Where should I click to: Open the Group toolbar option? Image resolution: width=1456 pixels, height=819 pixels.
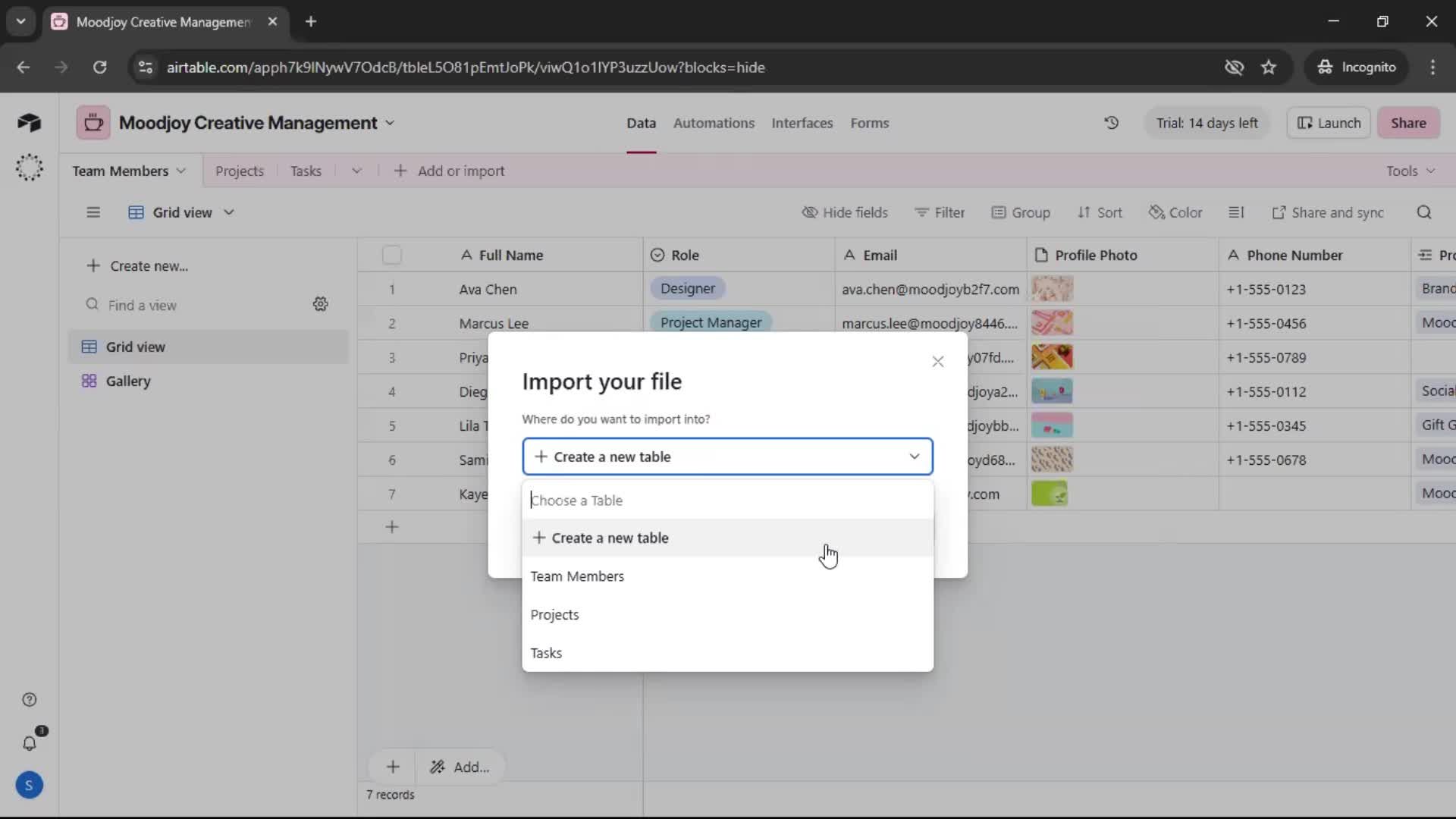1021,212
